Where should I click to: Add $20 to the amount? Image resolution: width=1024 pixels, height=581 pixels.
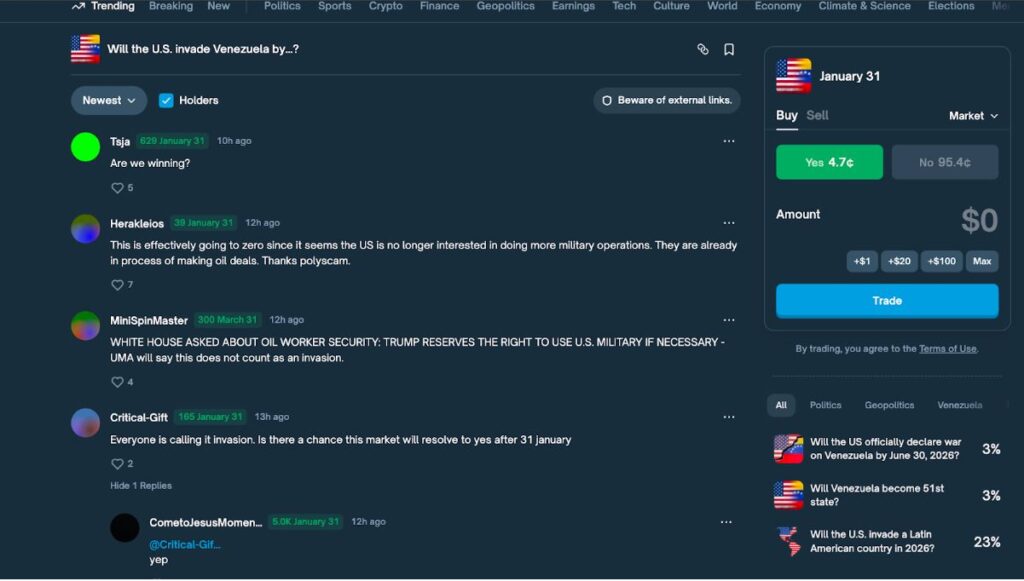click(899, 261)
